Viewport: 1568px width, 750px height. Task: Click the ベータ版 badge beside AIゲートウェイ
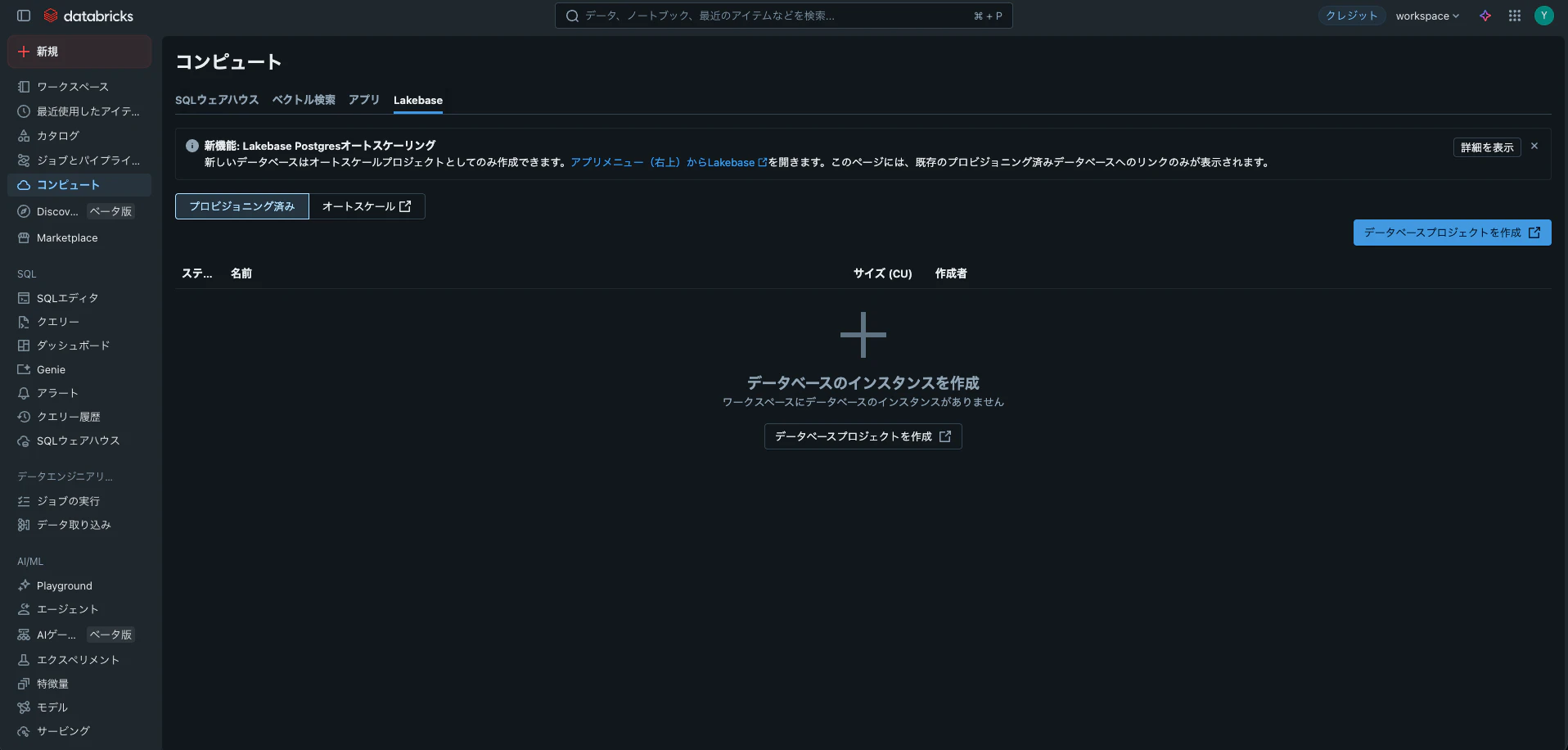point(110,635)
